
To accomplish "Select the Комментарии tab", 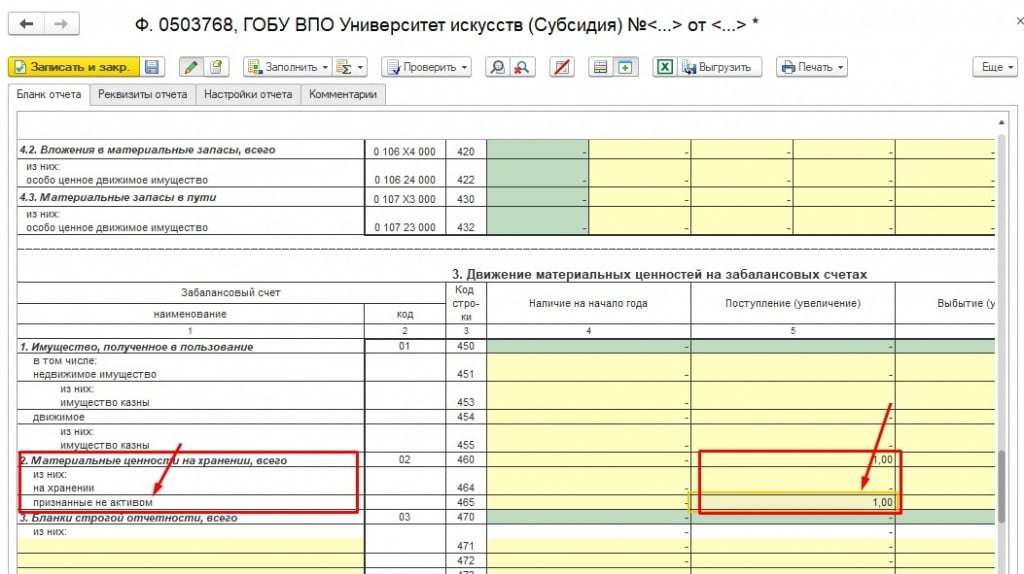I will [343, 94].
